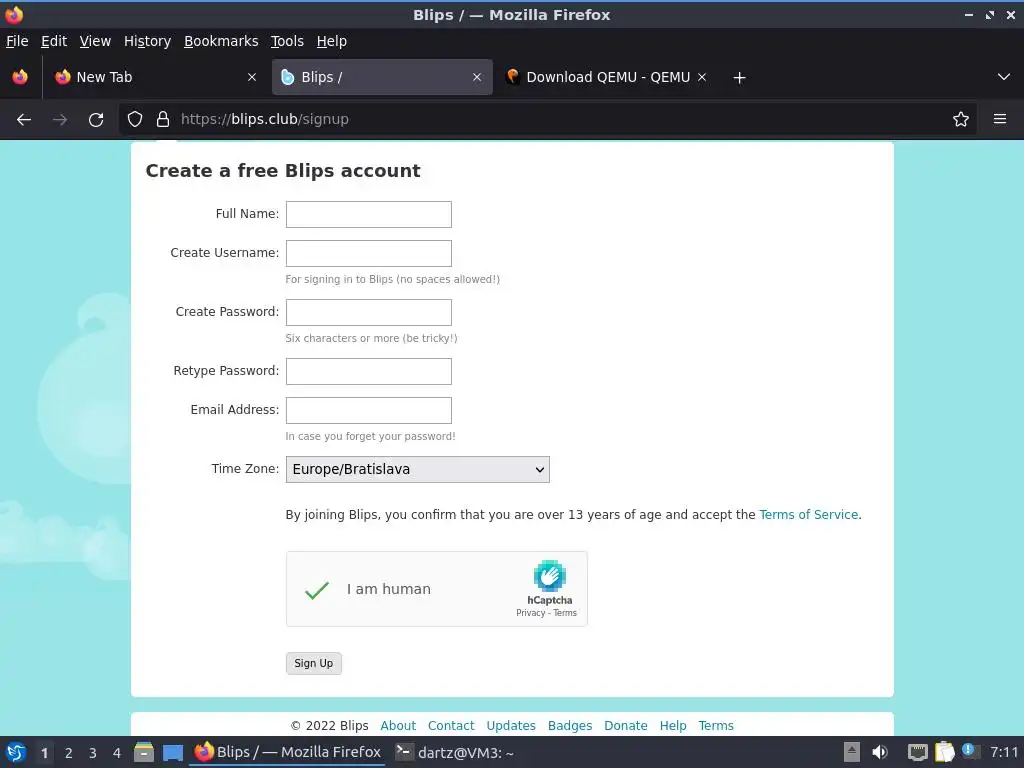Switch to Download QEMU tab
The height and width of the screenshot is (768, 1024).
point(606,77)
